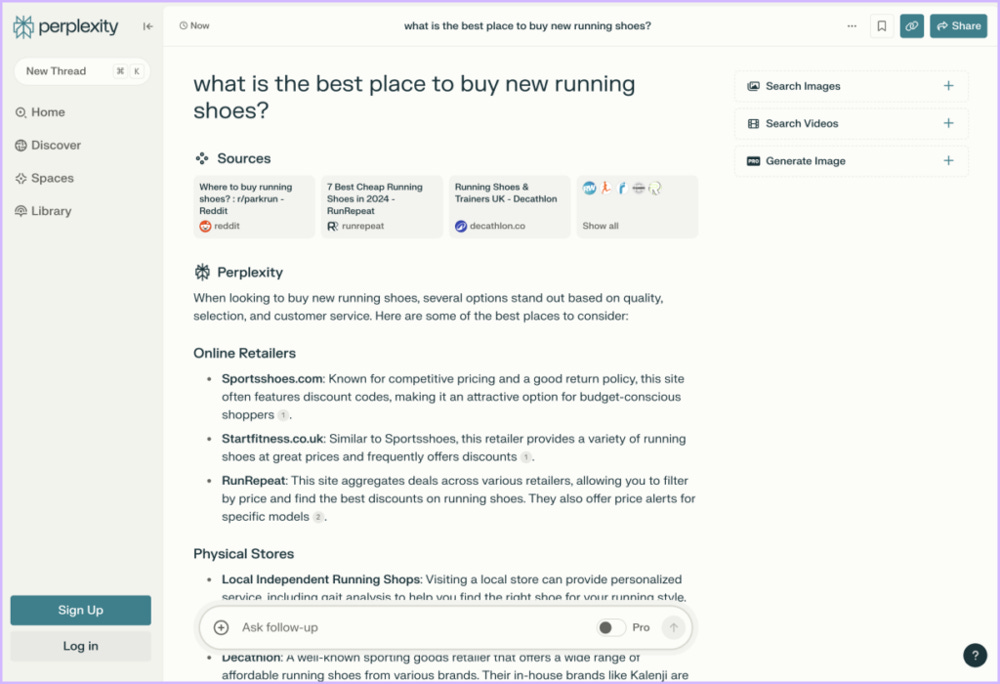Open Spaces

[x=45, y=178]
